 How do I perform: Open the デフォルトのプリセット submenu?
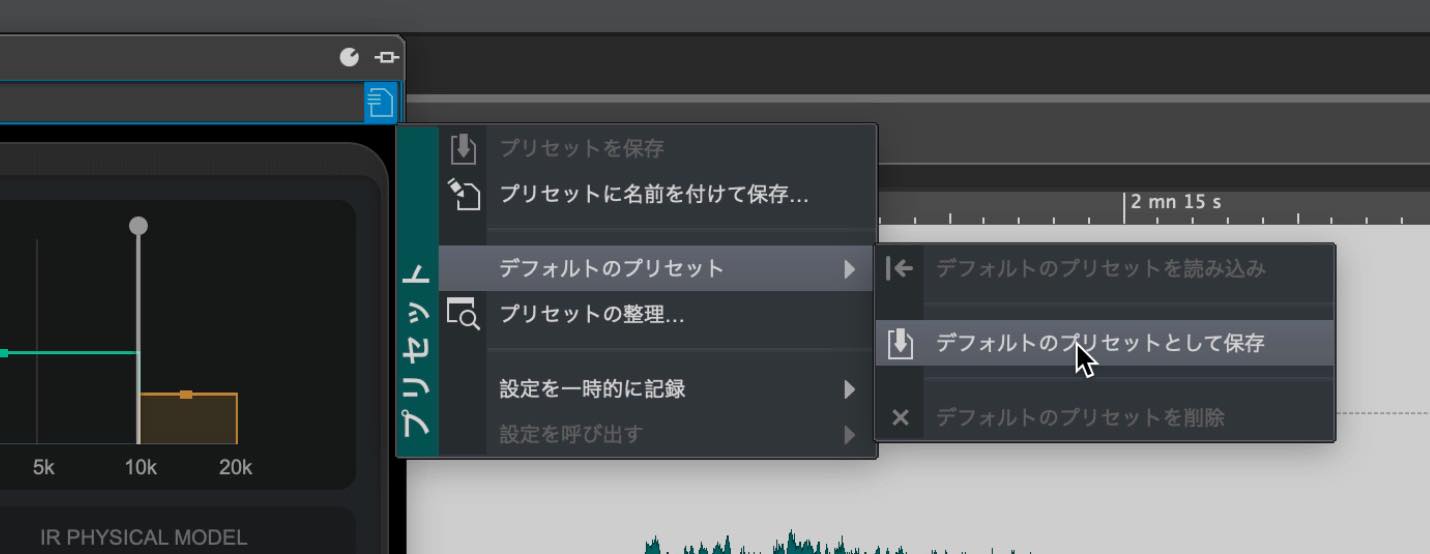pos(657,268)
